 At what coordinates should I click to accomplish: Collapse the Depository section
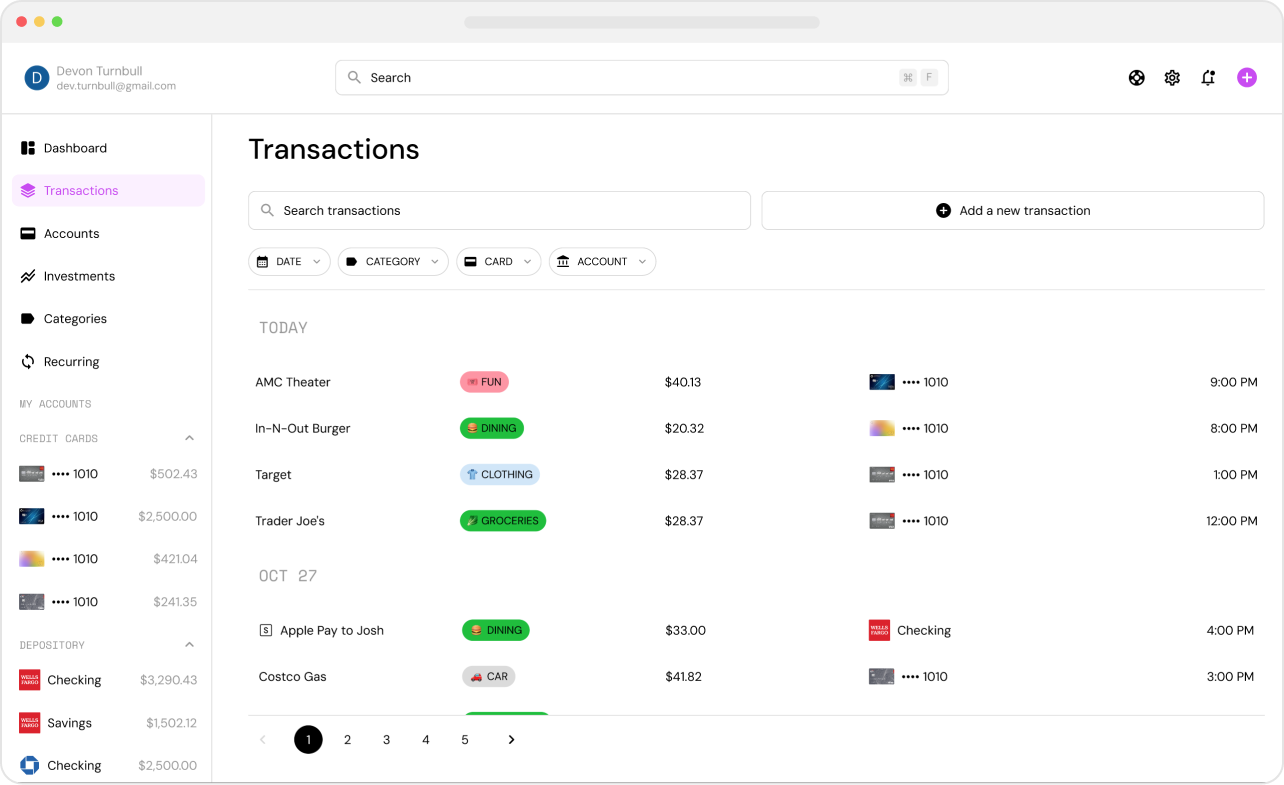190,645
